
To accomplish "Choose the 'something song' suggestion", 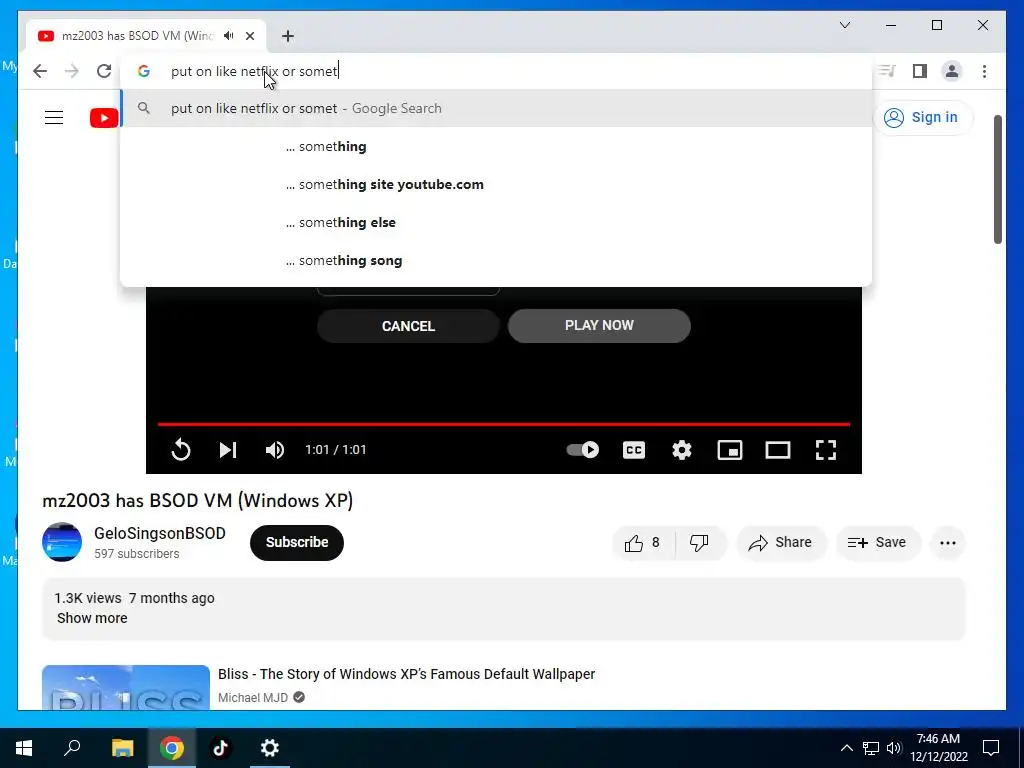I will pos(496,260).
